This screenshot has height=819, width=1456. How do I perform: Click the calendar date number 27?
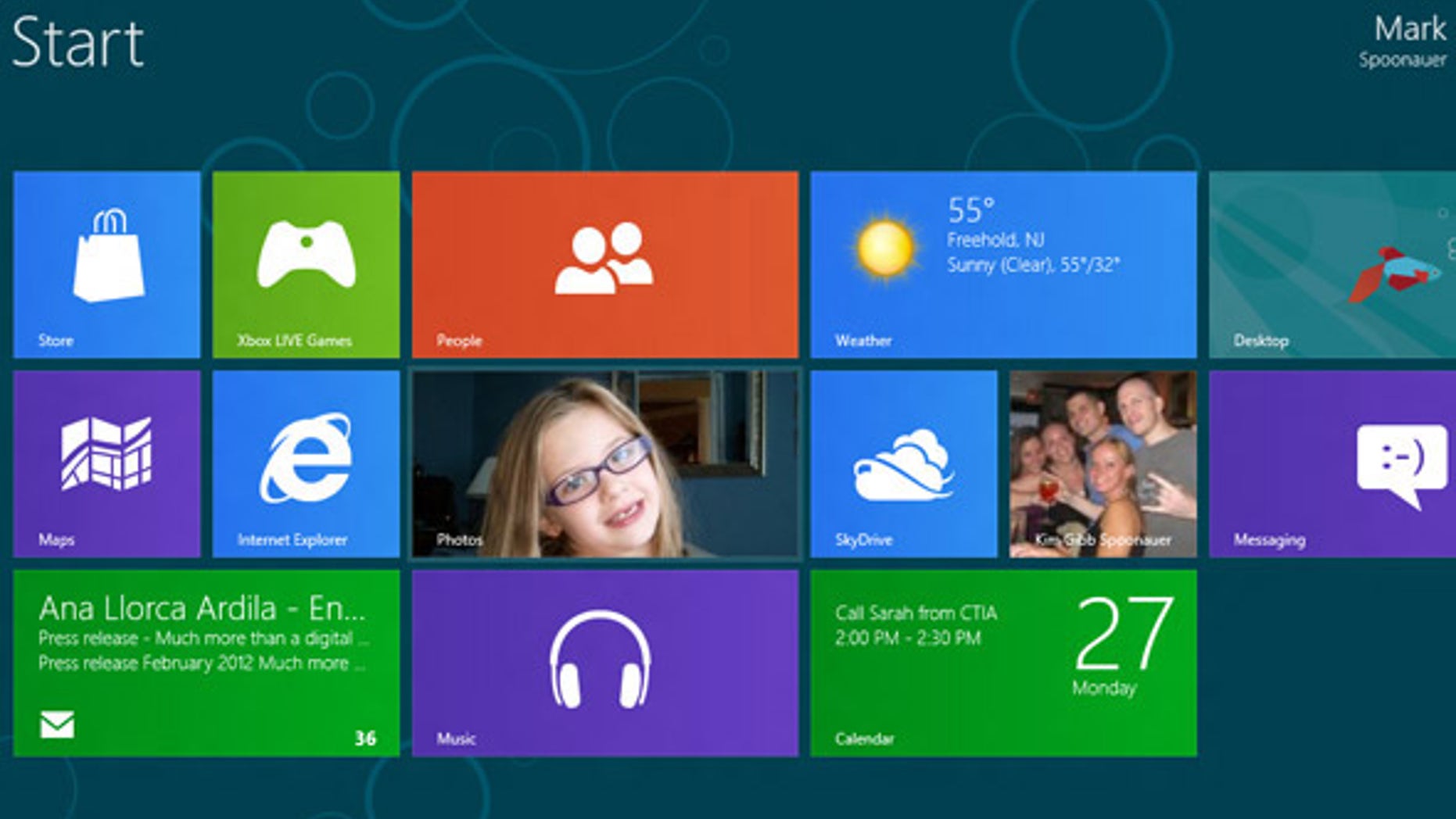(1124, 633)
